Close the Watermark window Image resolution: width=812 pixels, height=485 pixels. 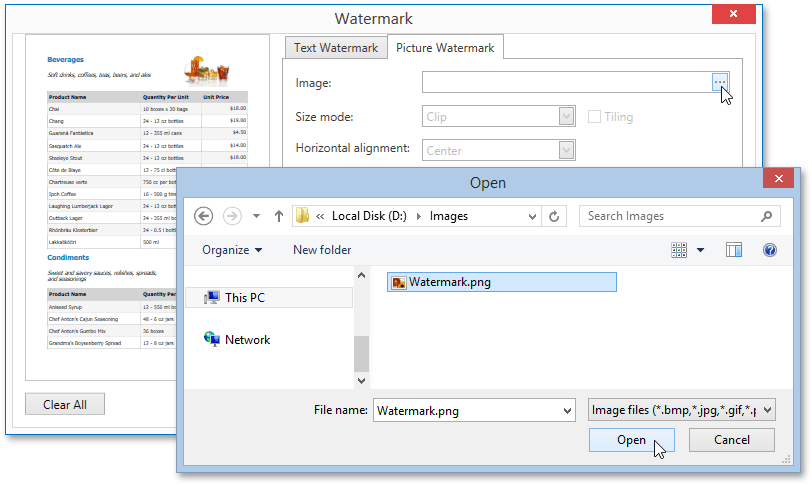[x=733, y=13]
